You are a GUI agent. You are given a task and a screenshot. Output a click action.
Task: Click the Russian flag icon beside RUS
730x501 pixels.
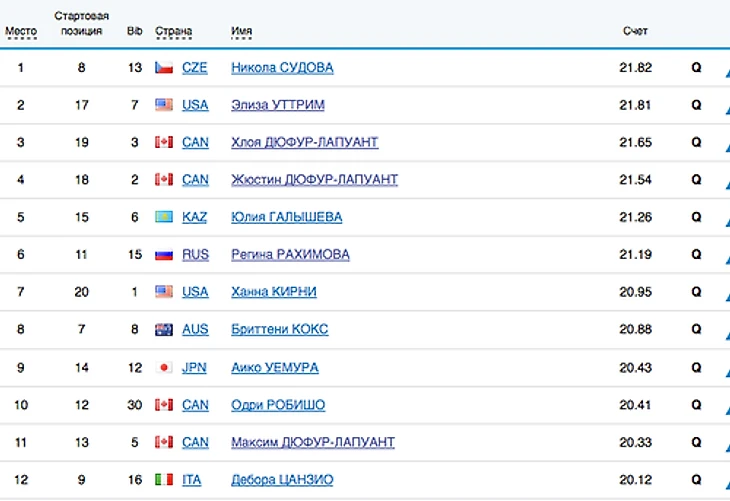pyautogui.click(x=164, y=255)
